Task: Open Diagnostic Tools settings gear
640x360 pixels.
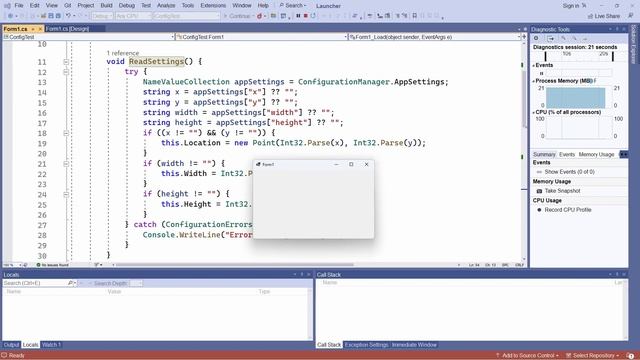Action: click(x=536, y=38)
